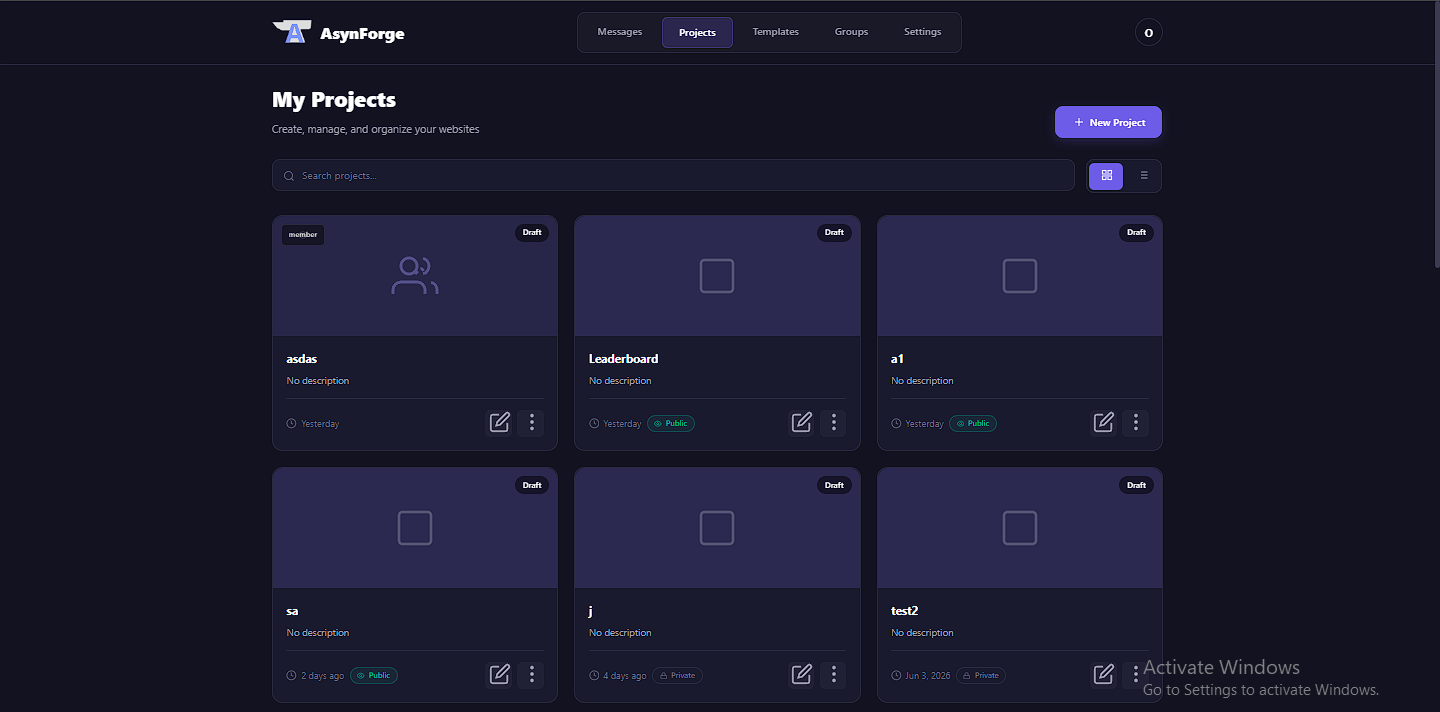Open asdas project thumbnail with people icon
Image resolution: width=1440 pixels, height=712 pixels.
[x=415, y=276]
